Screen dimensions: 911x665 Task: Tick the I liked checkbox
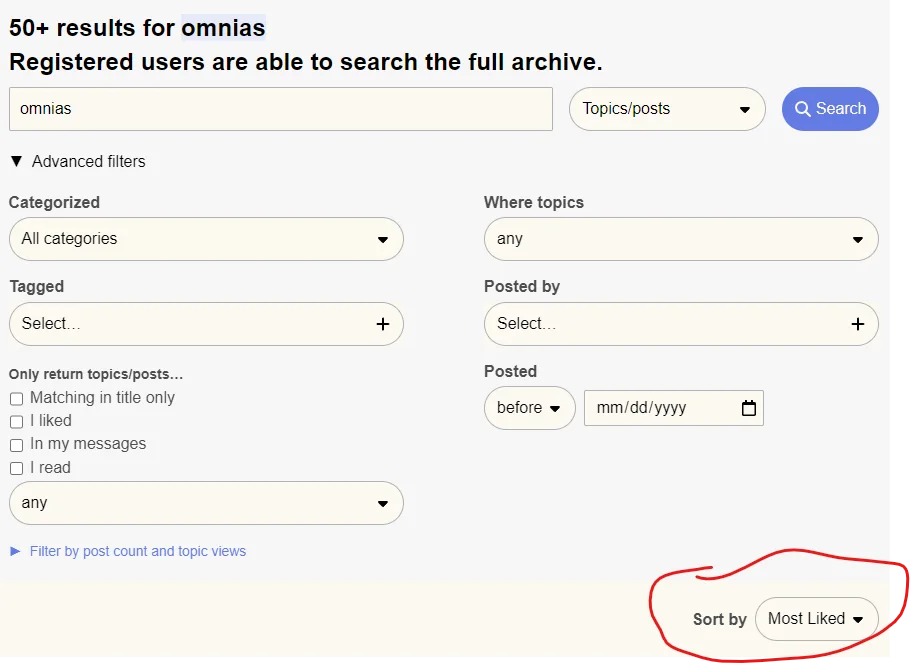tap(16, 422)
